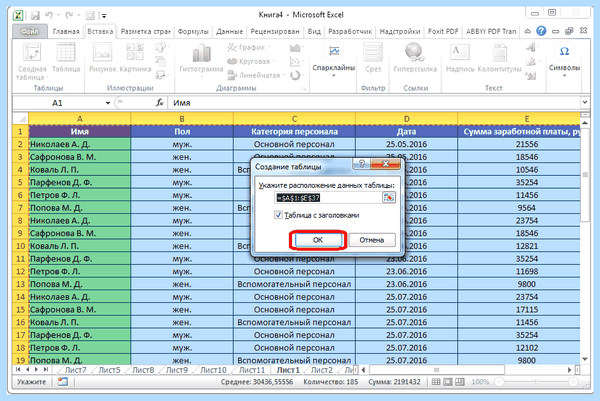Click the fx insert function icon
The image size is (600, 401).
coord(160,103)
